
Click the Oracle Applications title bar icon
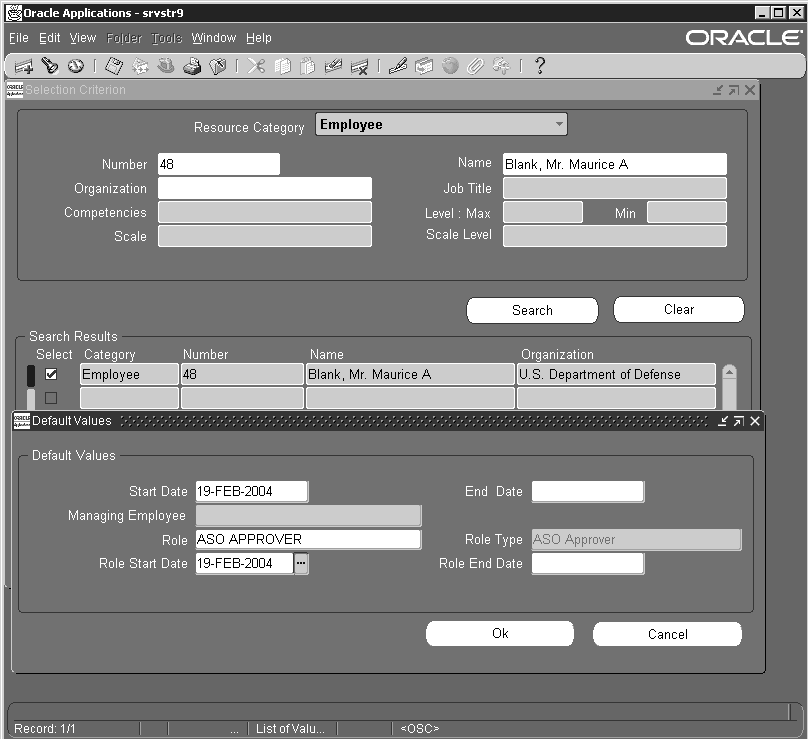tap(14, 13)
